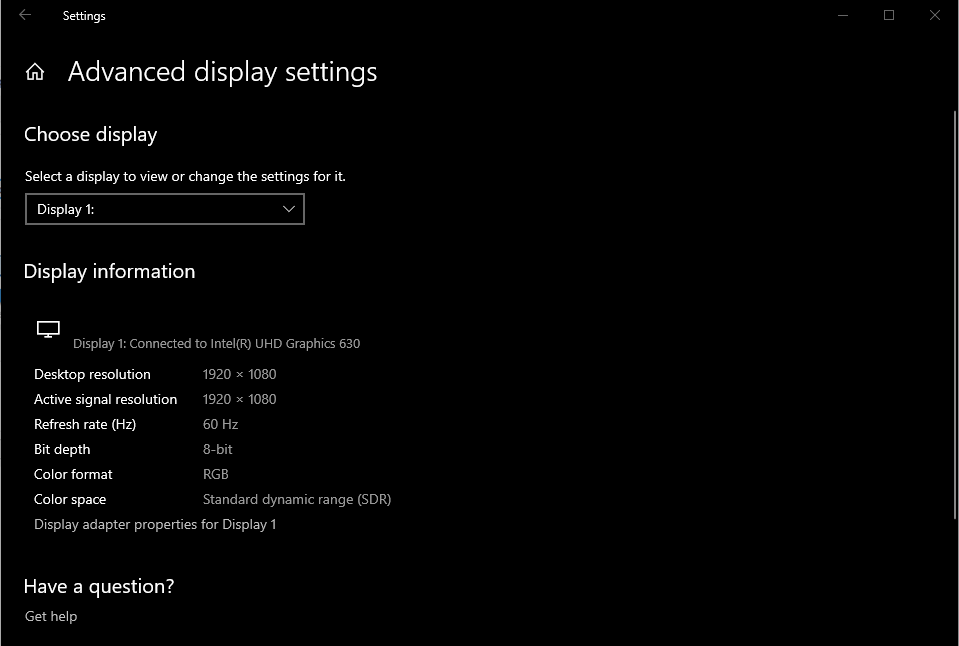Go back using the arrow beside Settings

[x=24, y=15]
